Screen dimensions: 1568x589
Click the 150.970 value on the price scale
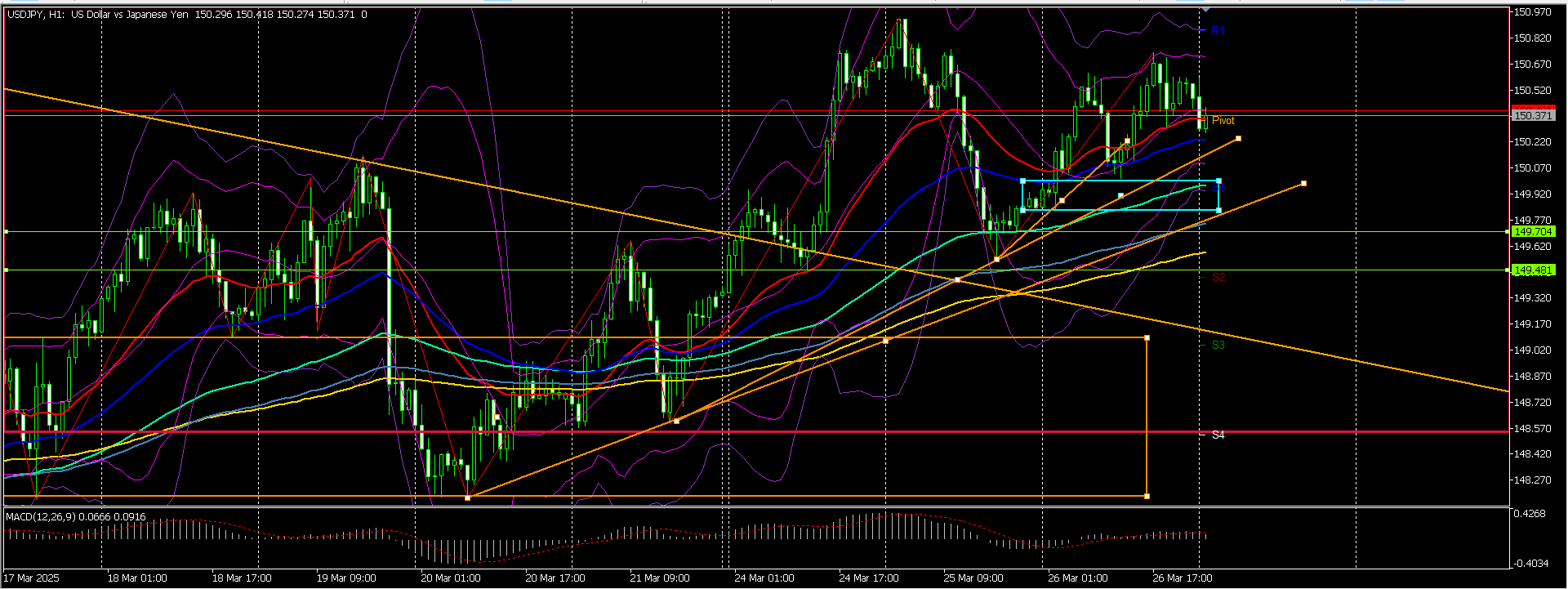[x=1532, y=13]
